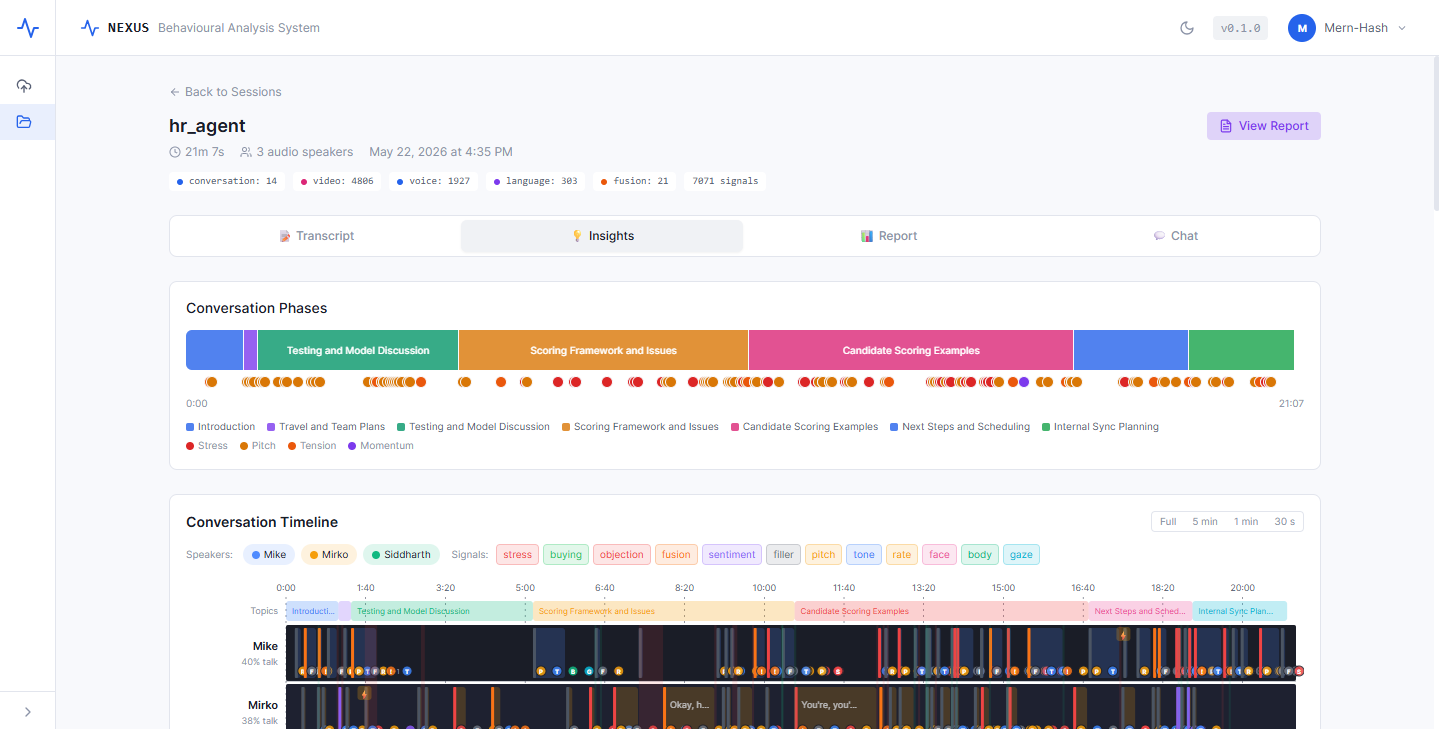Click the Mern-Hash avatar circle
The width and height of the screenshot is (1439, 729).
click(1301, 28)
